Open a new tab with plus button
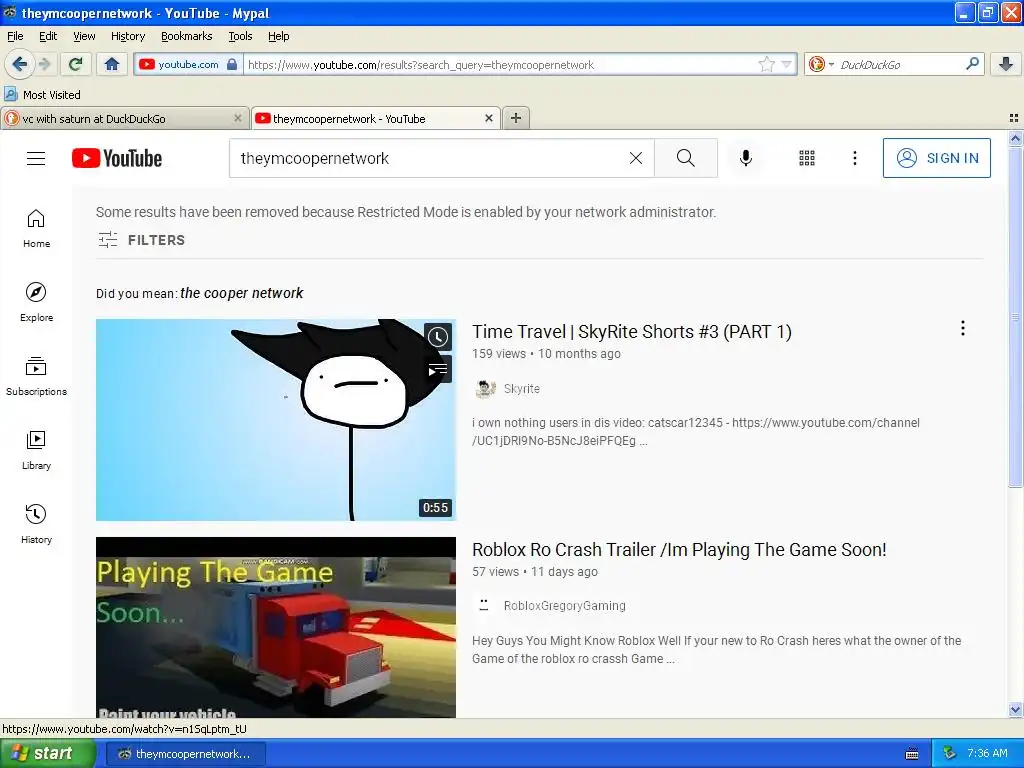 [516, 118]
